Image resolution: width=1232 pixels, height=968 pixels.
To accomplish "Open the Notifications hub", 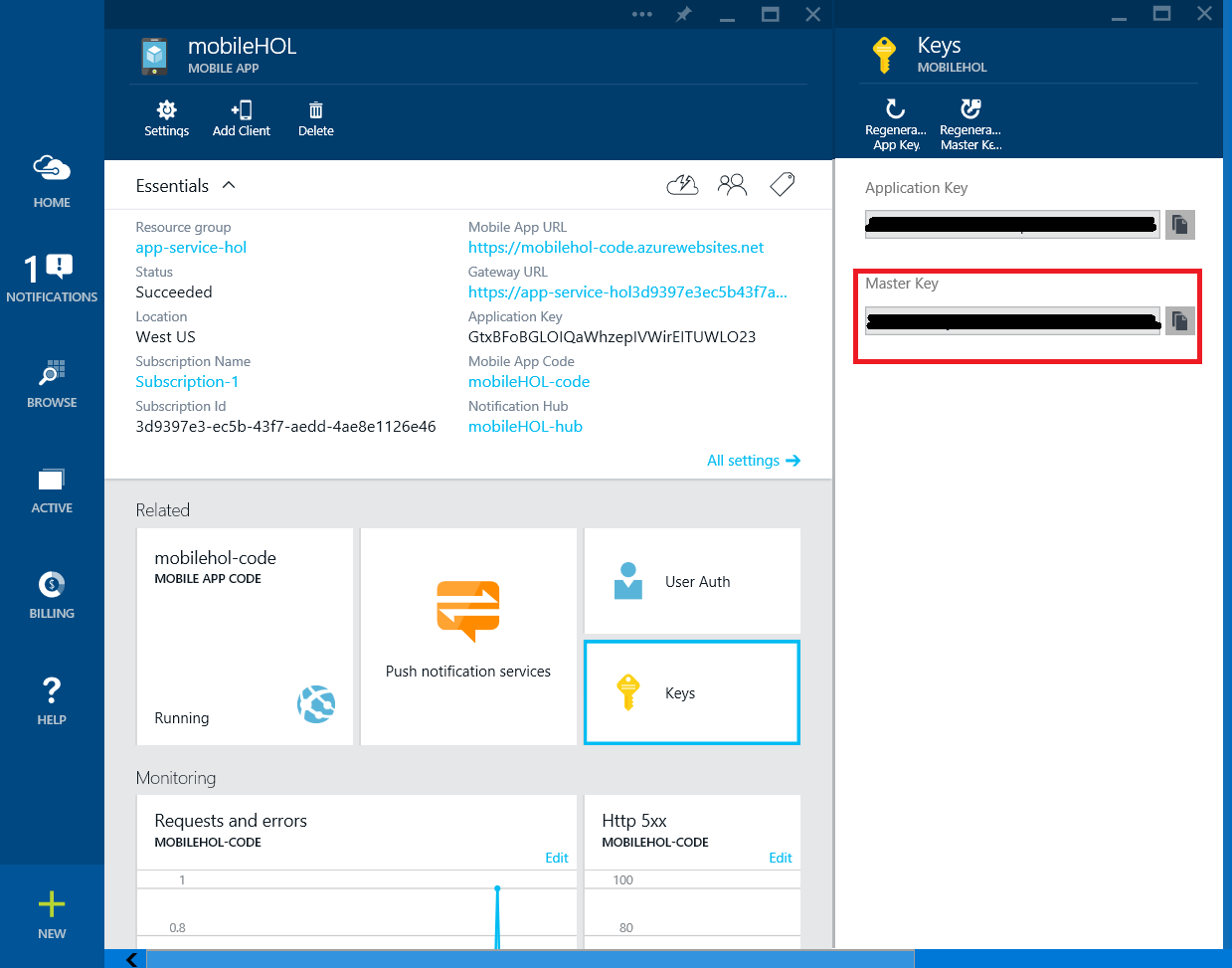I will [52, 278].
